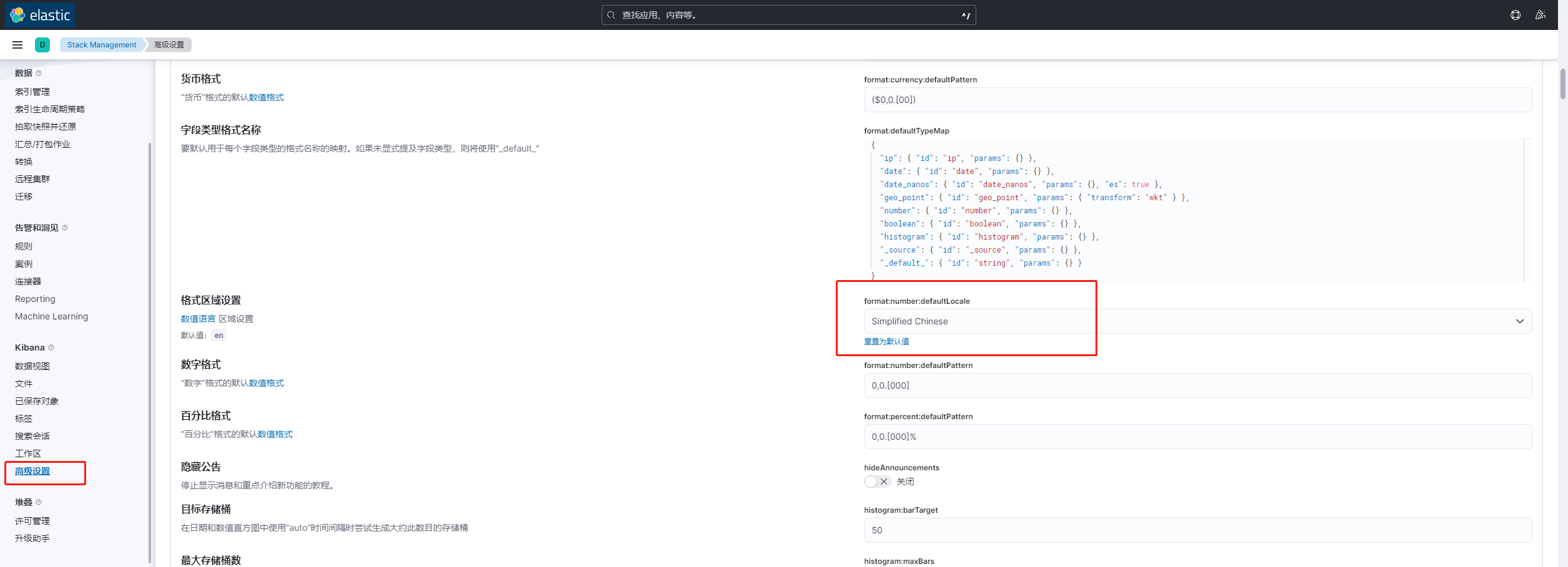Click 重置为默认值 reset link
The width and height of the screenshot is (1568, 567).
pos(886,341)
